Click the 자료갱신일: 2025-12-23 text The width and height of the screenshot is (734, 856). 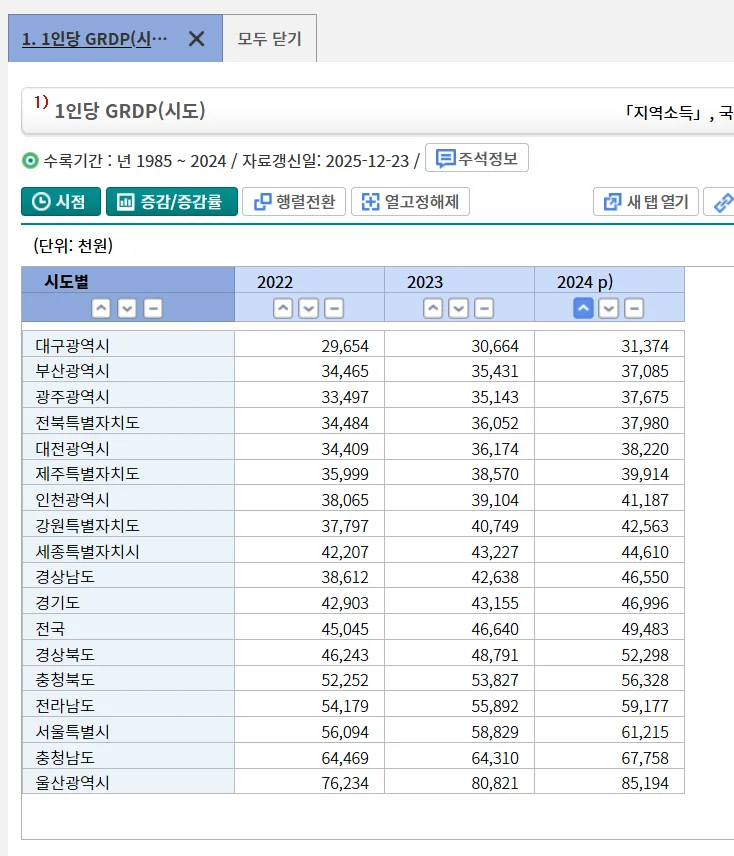[325, 161]
